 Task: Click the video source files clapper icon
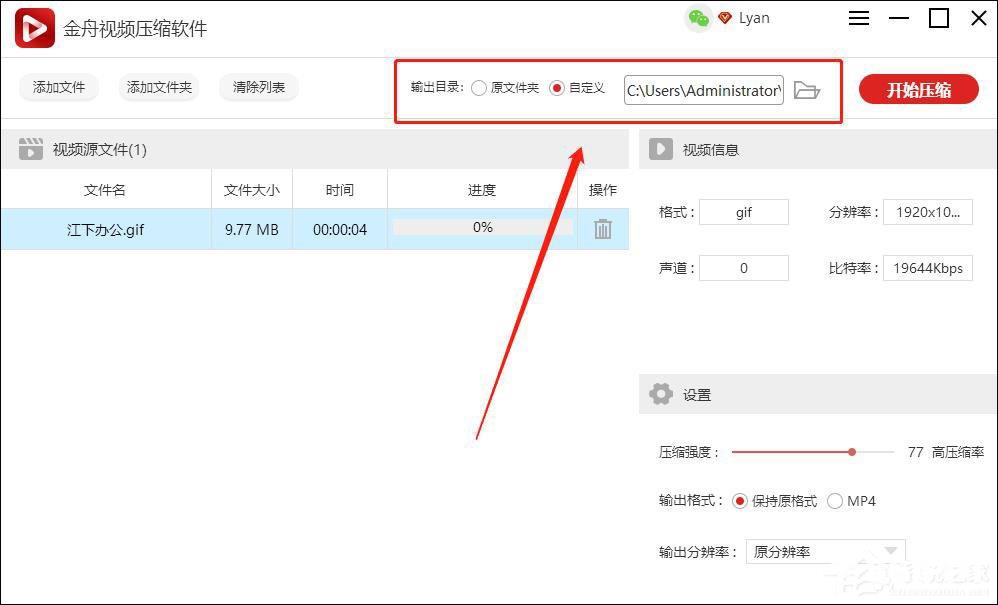[31, 149]
